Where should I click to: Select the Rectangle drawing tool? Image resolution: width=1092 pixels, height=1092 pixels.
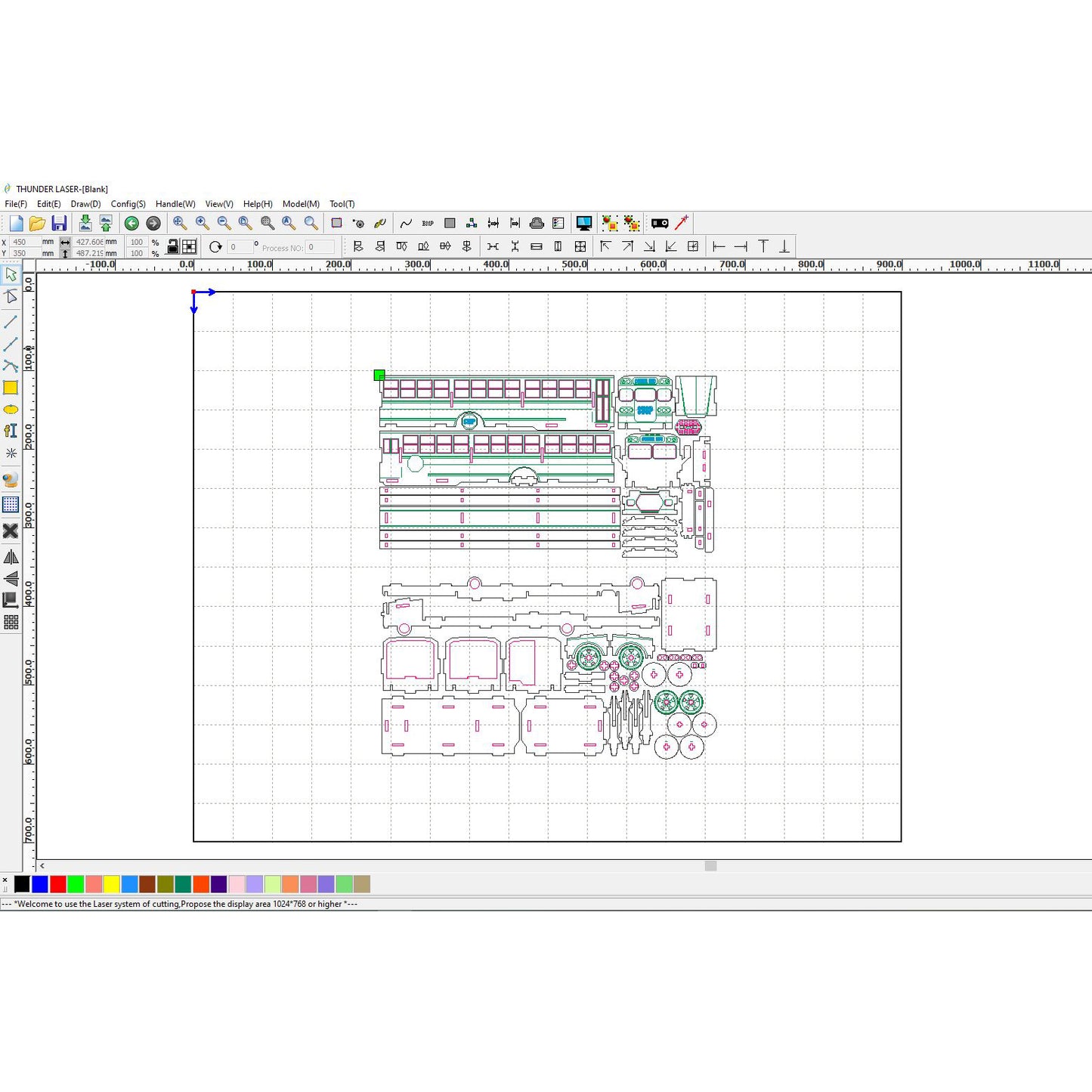[11, 388]
